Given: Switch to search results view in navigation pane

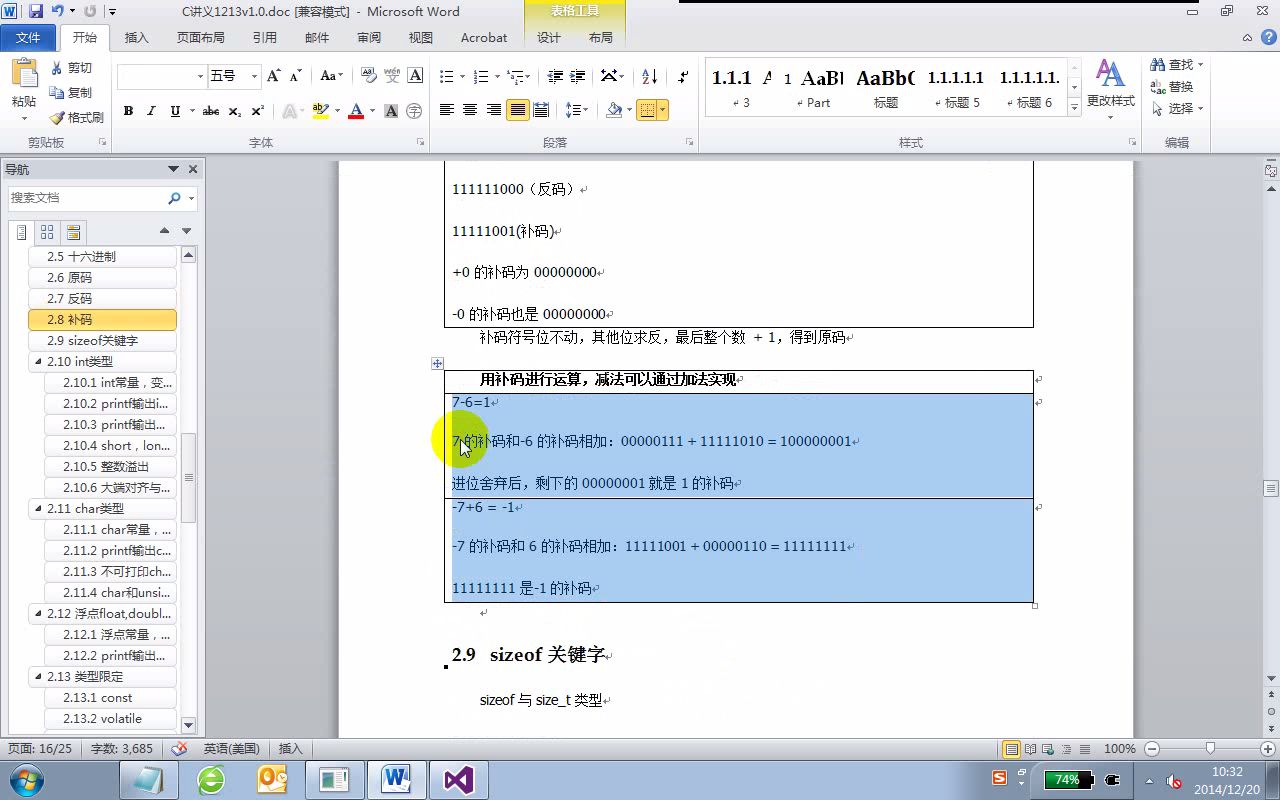Looking at the screenshot, I should pyautogui.click(x=73, y=232).
